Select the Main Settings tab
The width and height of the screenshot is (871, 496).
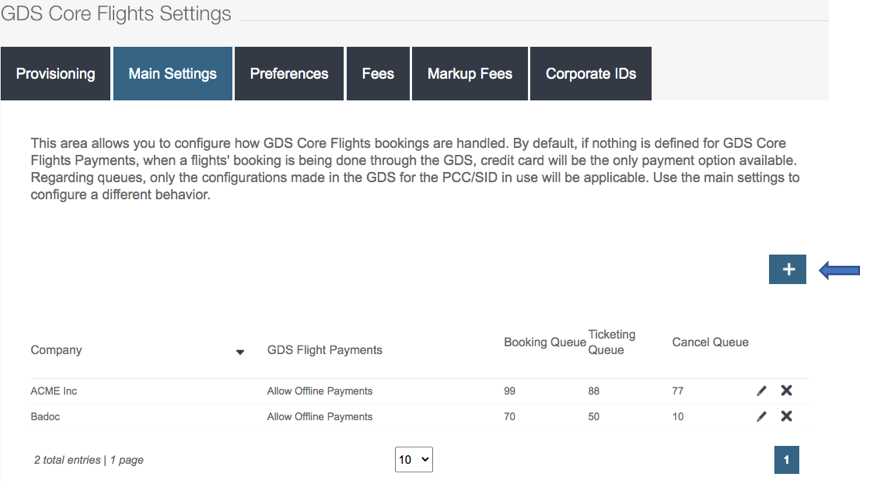click(x=173, y=74)
